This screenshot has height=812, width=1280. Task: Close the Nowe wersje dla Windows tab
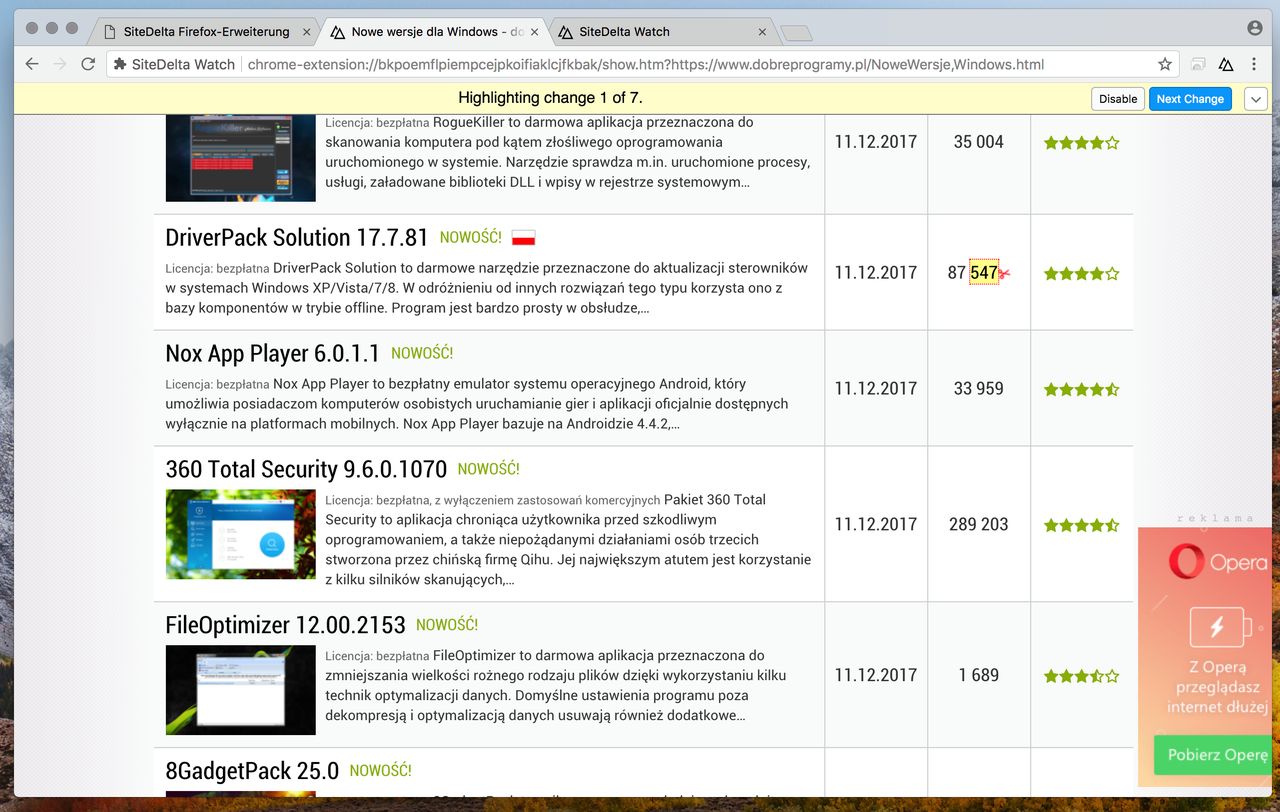point(535,32)
